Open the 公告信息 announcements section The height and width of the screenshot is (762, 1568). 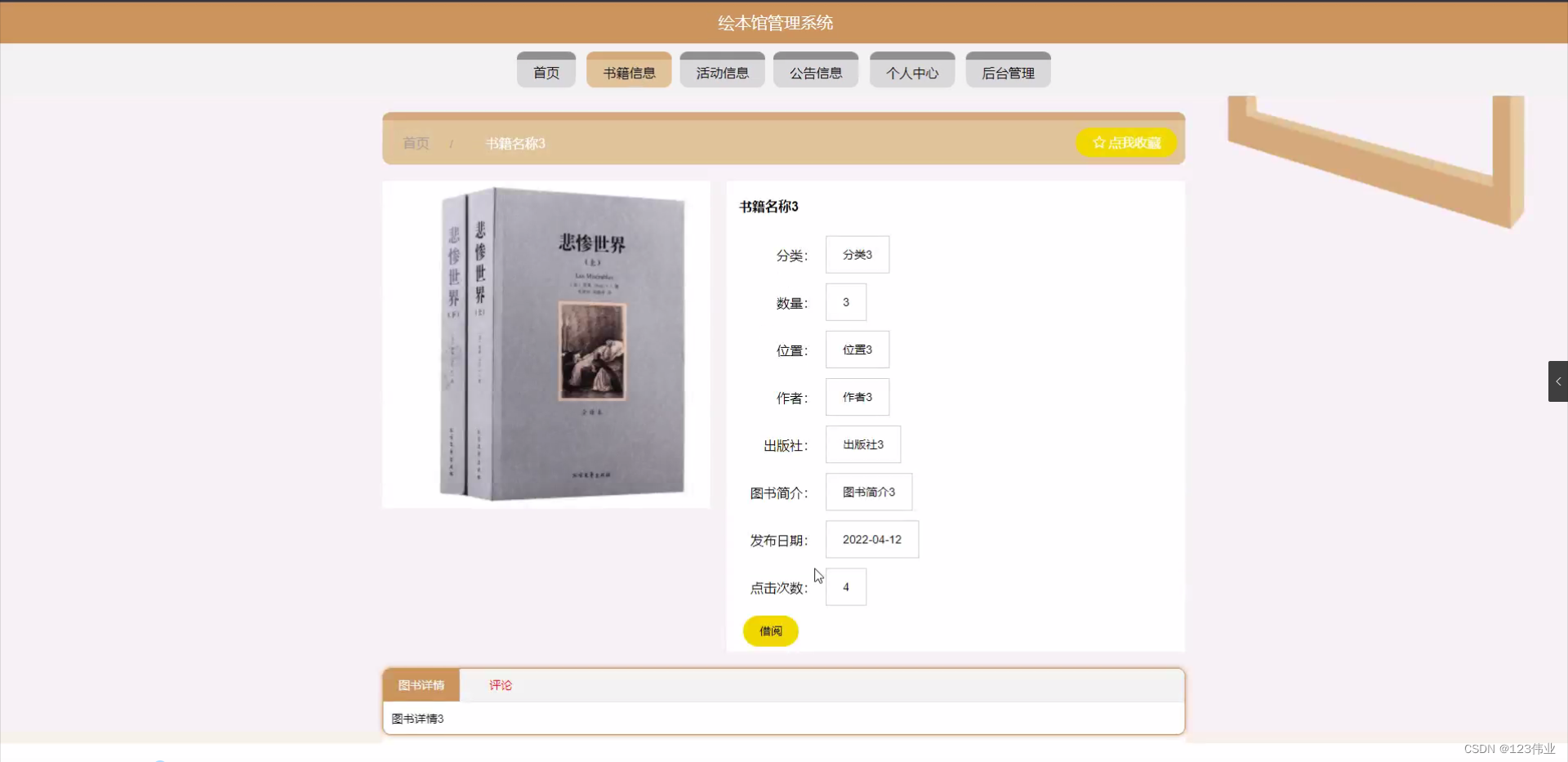click(x=815, y=72)
